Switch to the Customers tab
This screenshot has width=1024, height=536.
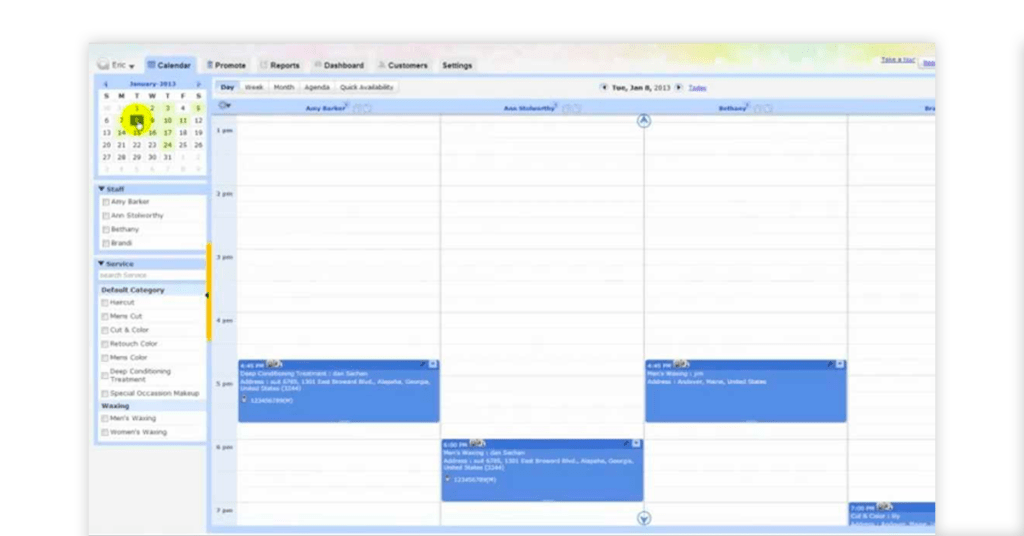pyautogui.click(x=403, y=65)
